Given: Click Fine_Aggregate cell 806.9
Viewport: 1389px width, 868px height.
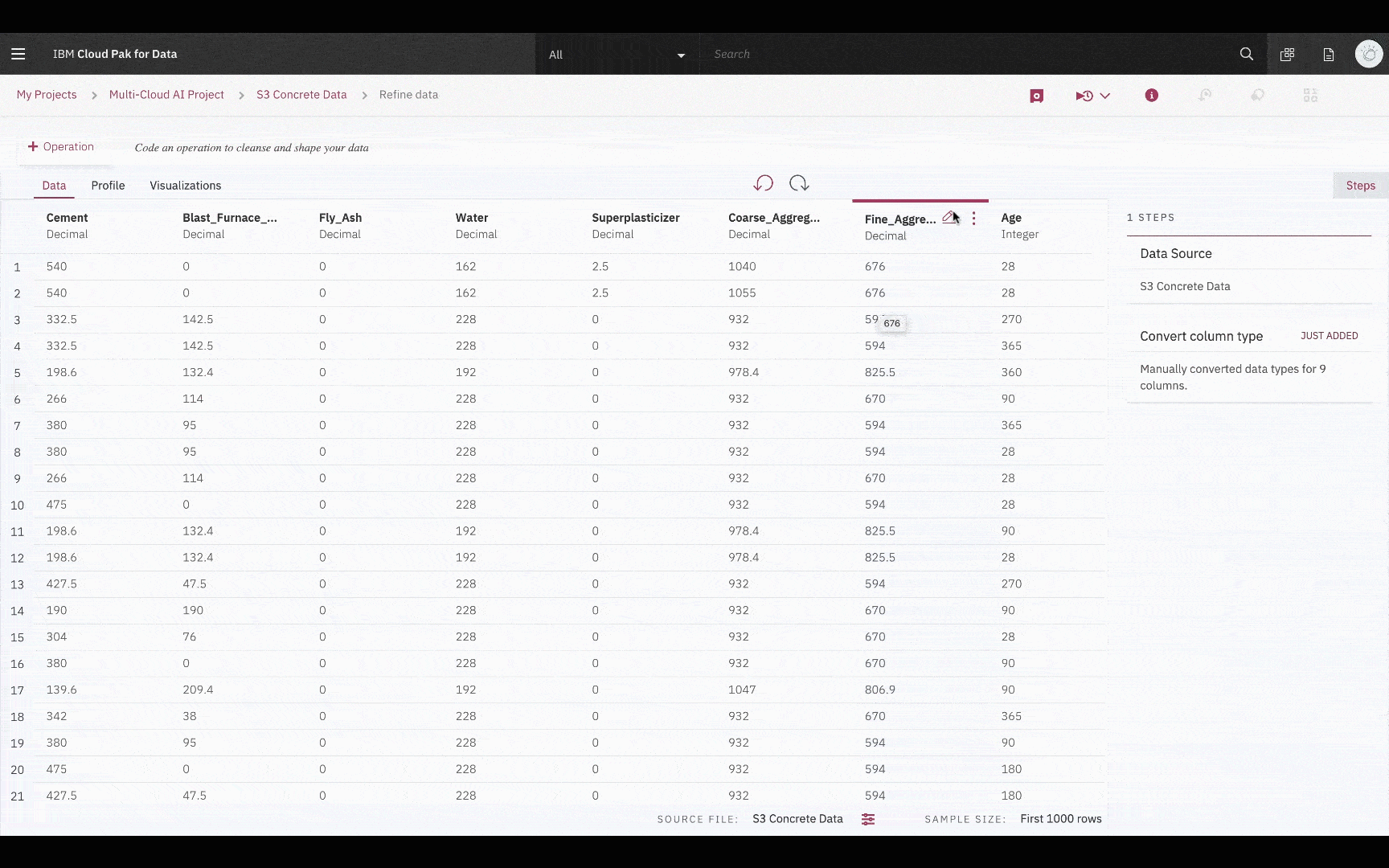Looking at the screenshot, I should point(879,690).
